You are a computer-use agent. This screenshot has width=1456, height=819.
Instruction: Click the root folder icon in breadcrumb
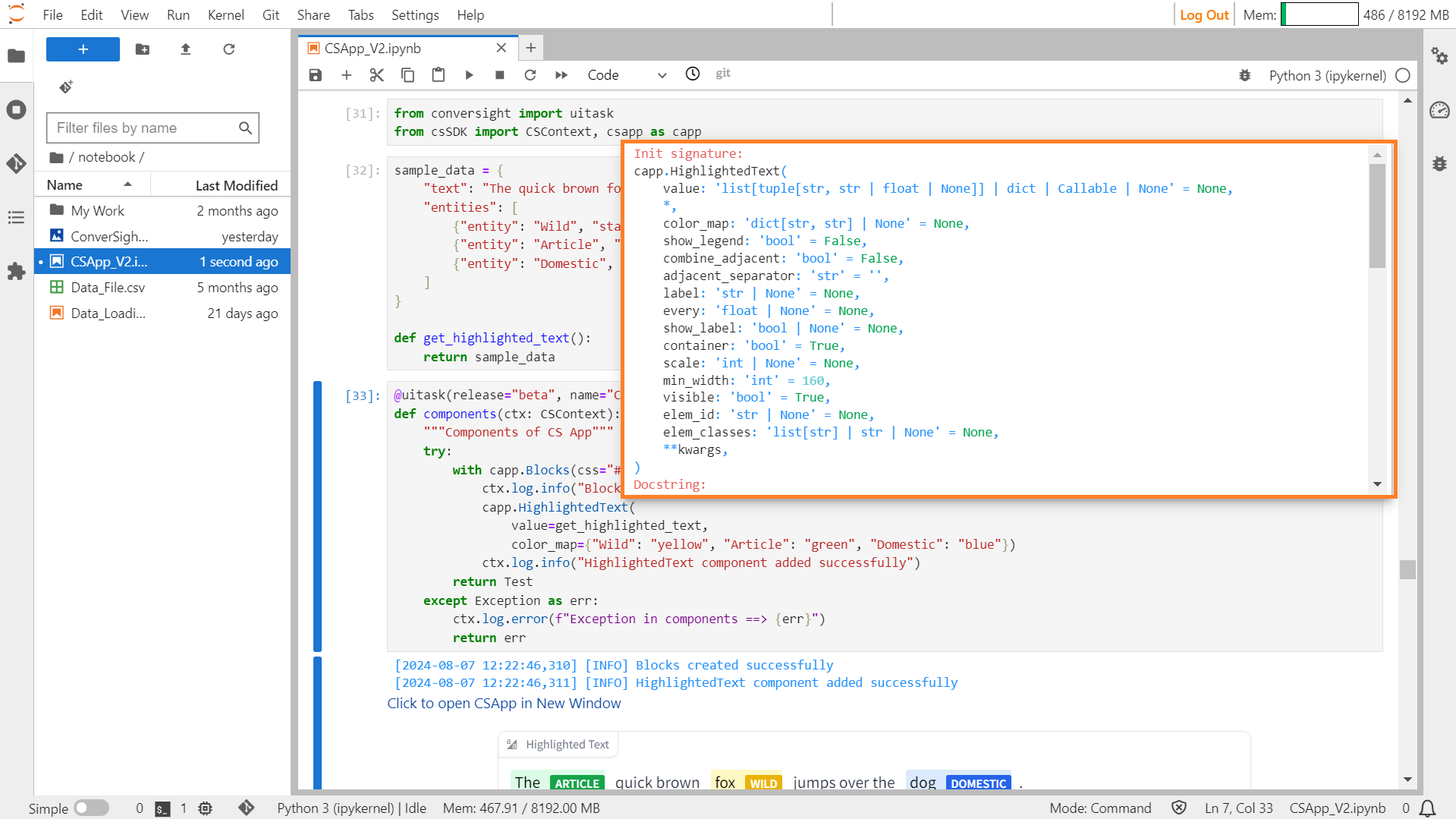pyautogui.click(x=56, y=157)
